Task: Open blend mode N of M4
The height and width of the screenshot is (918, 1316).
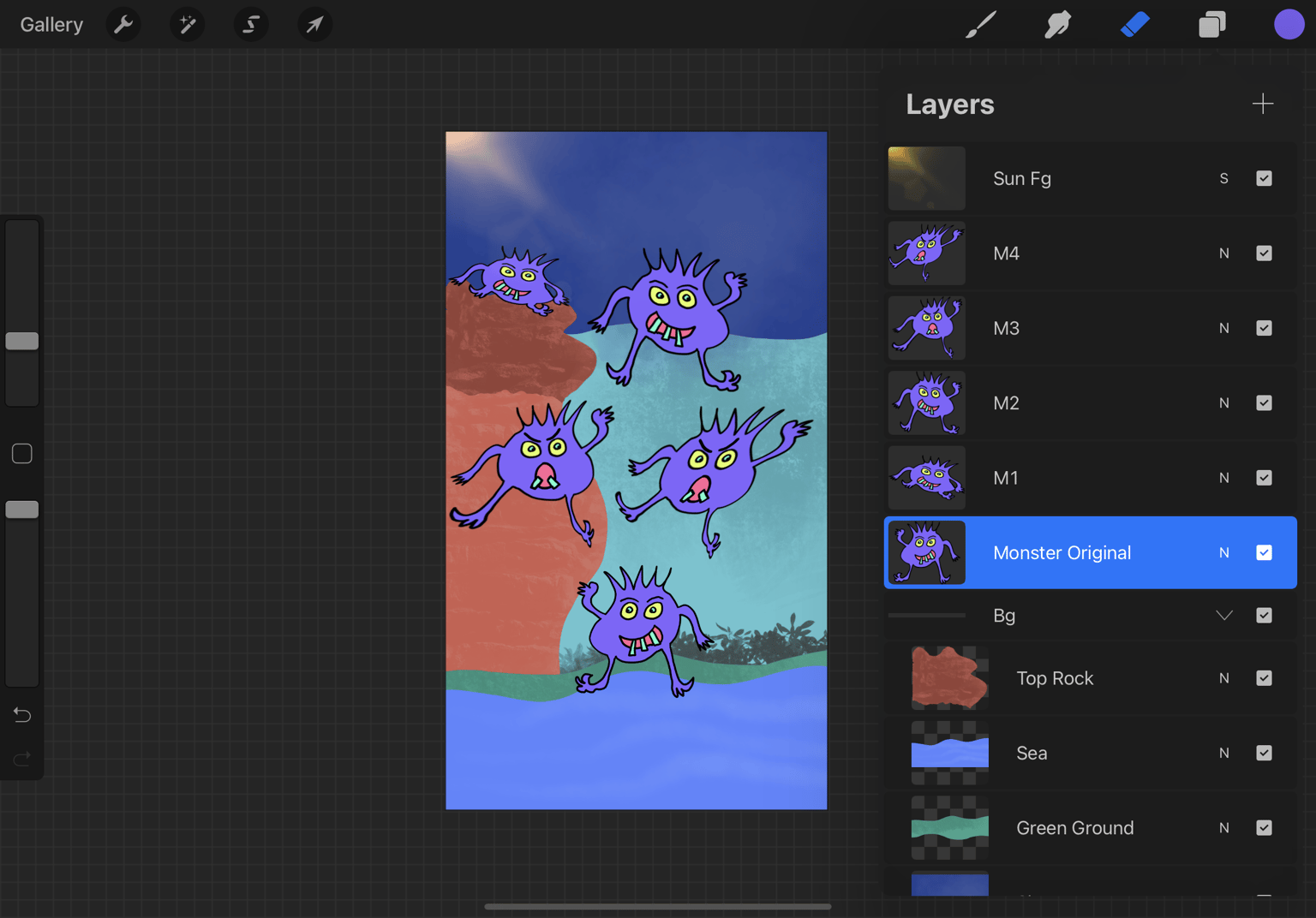Action: coord(1224,253)
